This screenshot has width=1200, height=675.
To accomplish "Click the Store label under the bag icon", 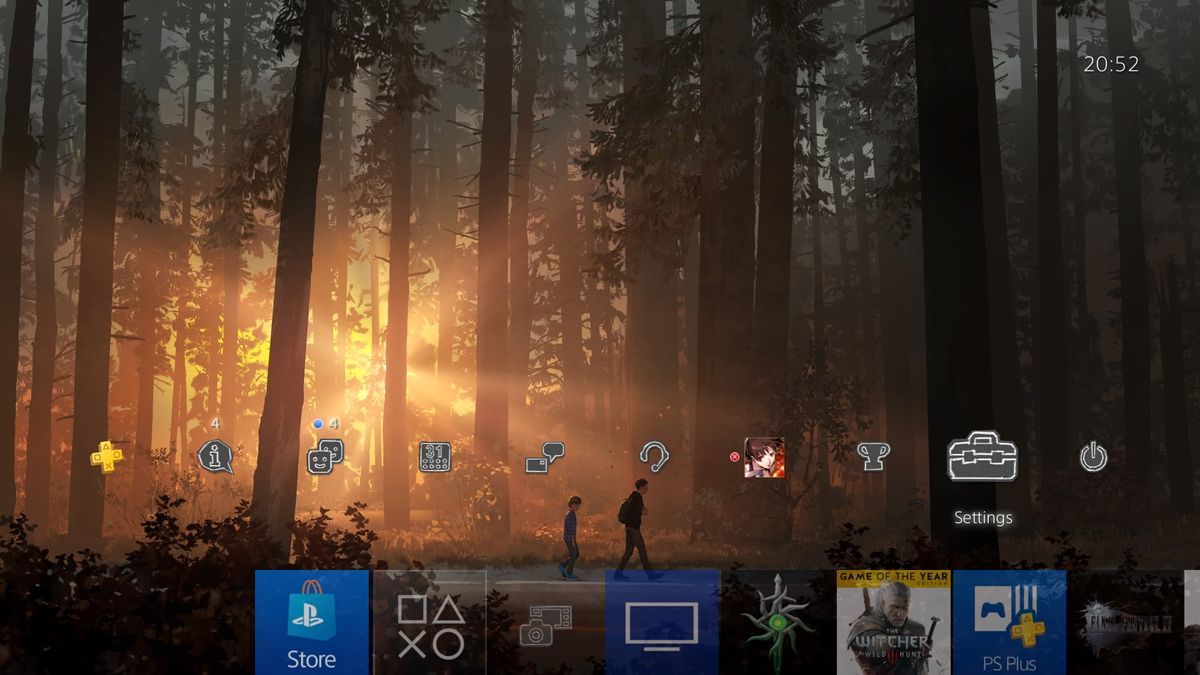I will click(x=312, y=660).
